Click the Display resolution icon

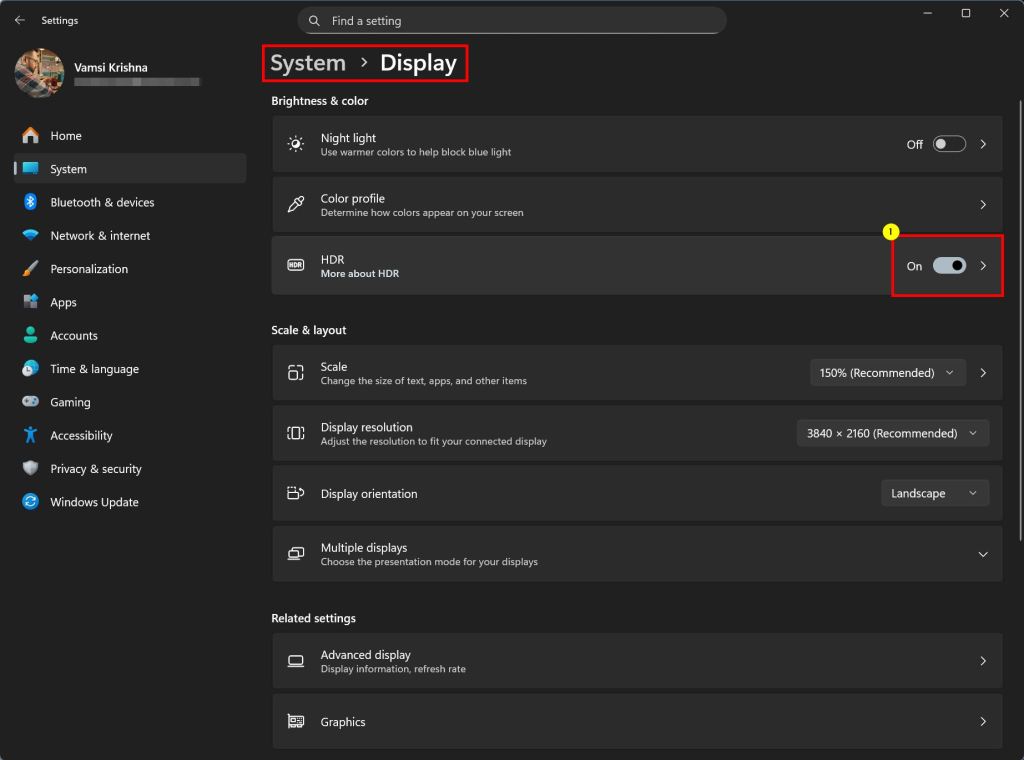296,433
